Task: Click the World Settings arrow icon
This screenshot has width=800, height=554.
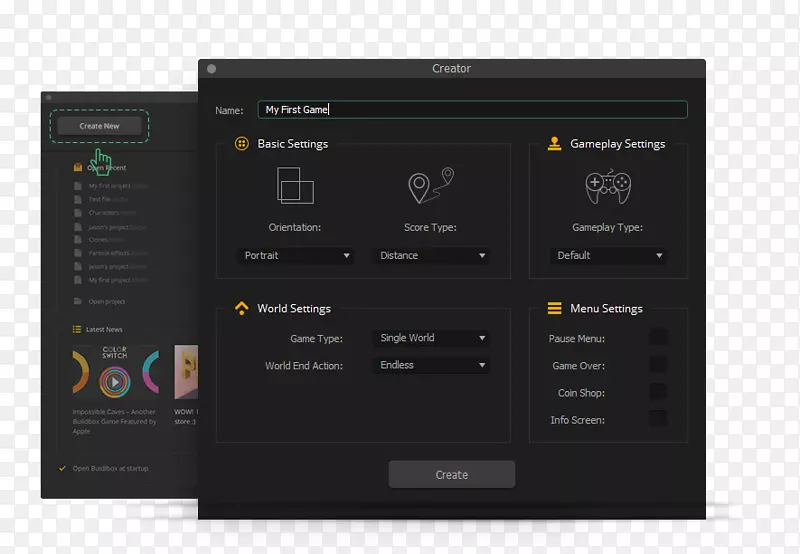Action: (x=241, y=308)
